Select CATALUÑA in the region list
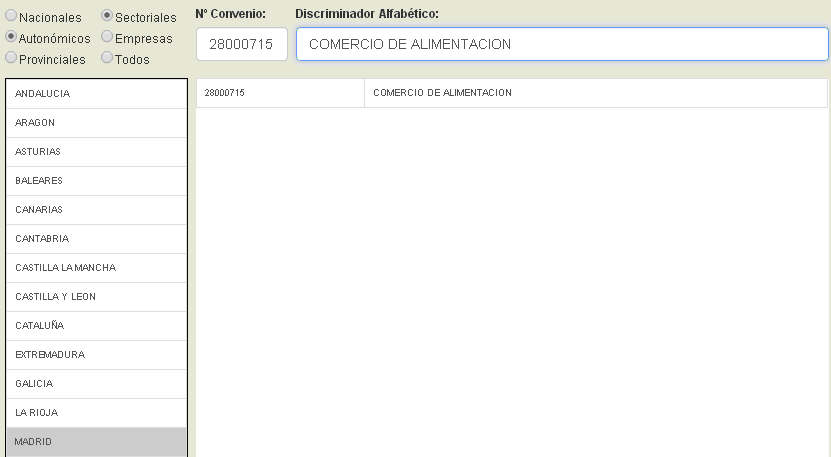This screenshot has width=831, height=457. coord(96,325)
